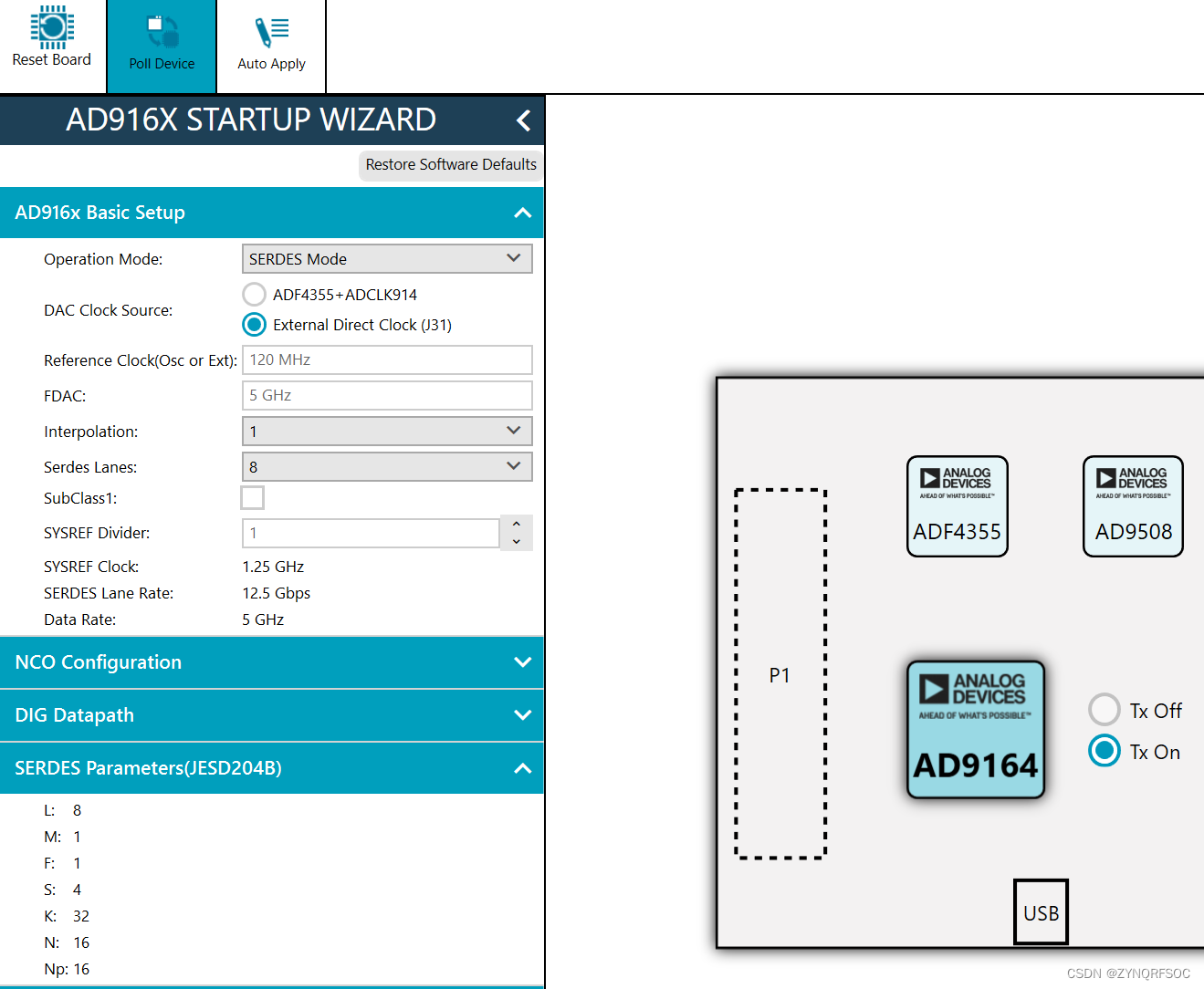
Task: Click the Np: 16 parameter row
Action: 67,969
